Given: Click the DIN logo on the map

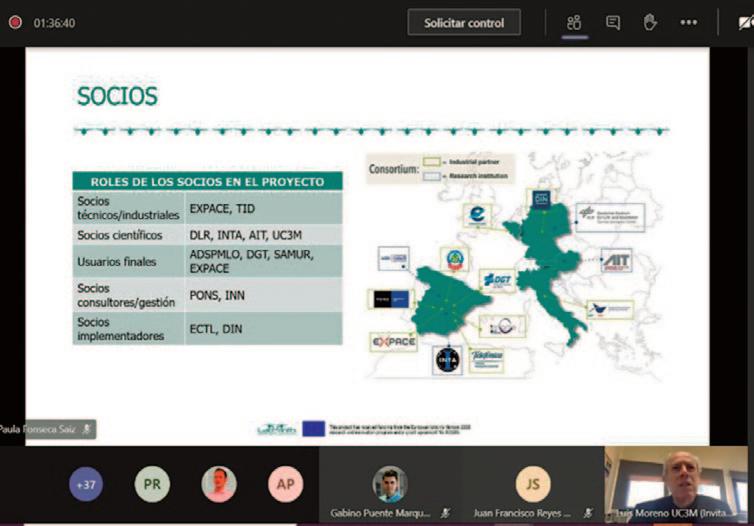Looking at the screenshot, I should click(x=541, y=198).
